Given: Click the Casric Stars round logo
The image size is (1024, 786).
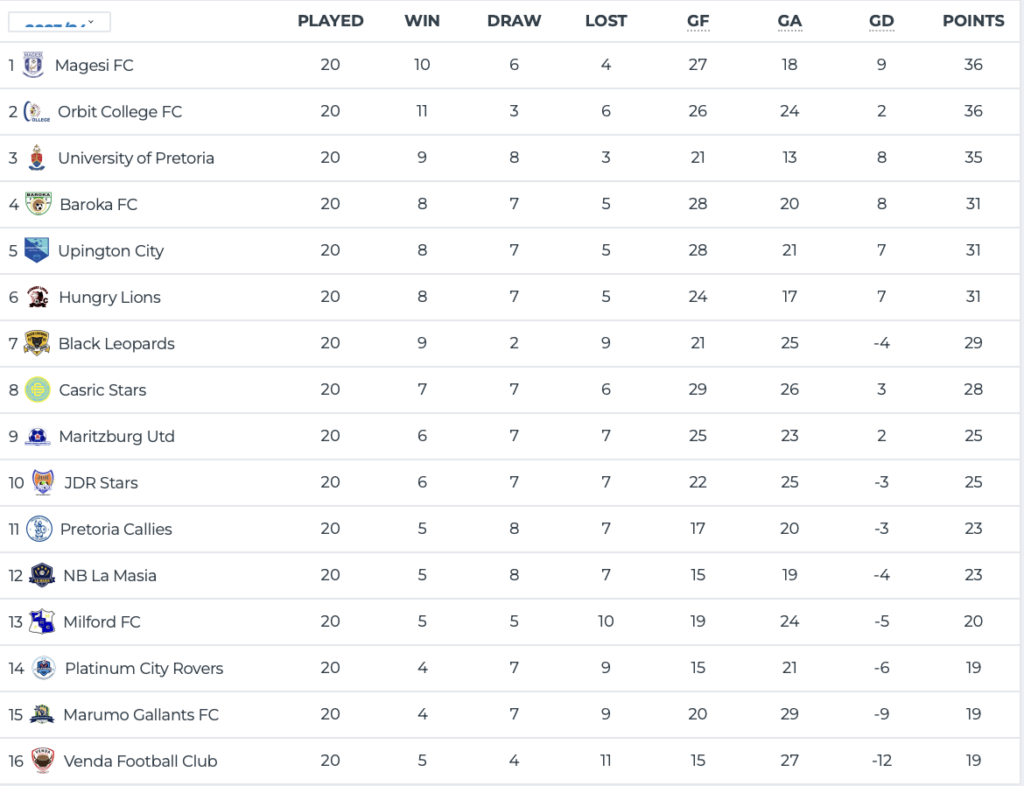Looking at the screenshot, I should click(37, 390).
